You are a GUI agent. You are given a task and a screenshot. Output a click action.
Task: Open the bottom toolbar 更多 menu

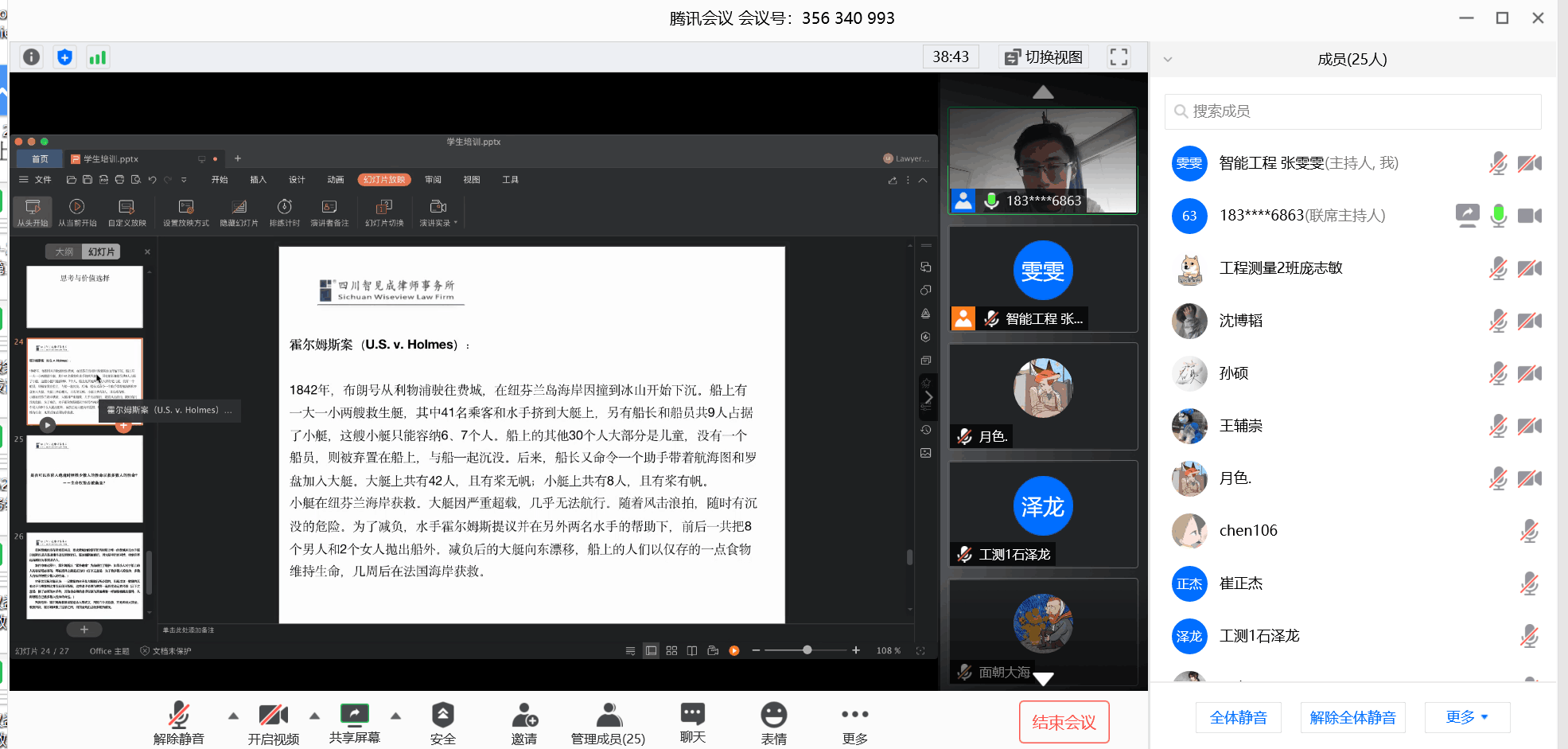click(854, 723)
